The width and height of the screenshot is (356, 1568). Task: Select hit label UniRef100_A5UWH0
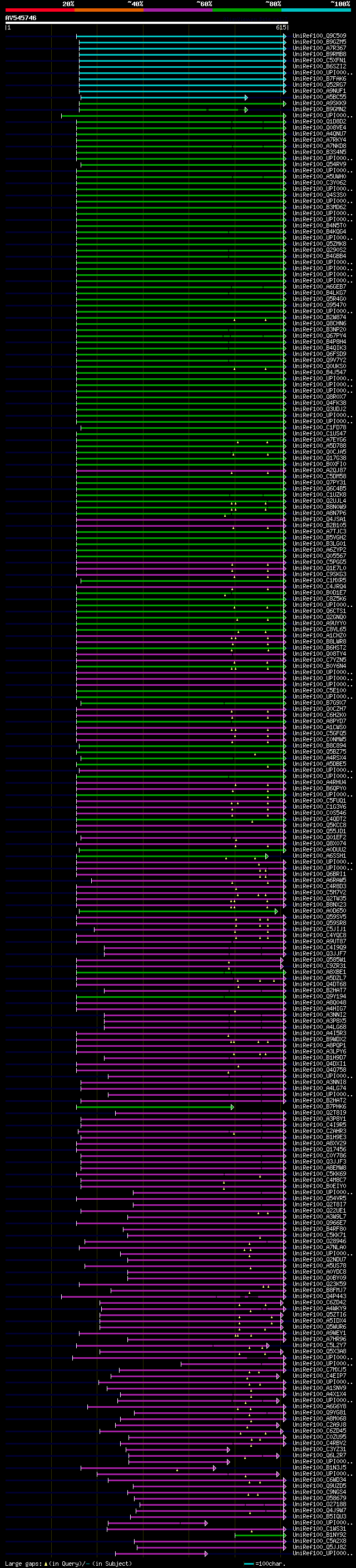tap(319, 176)
